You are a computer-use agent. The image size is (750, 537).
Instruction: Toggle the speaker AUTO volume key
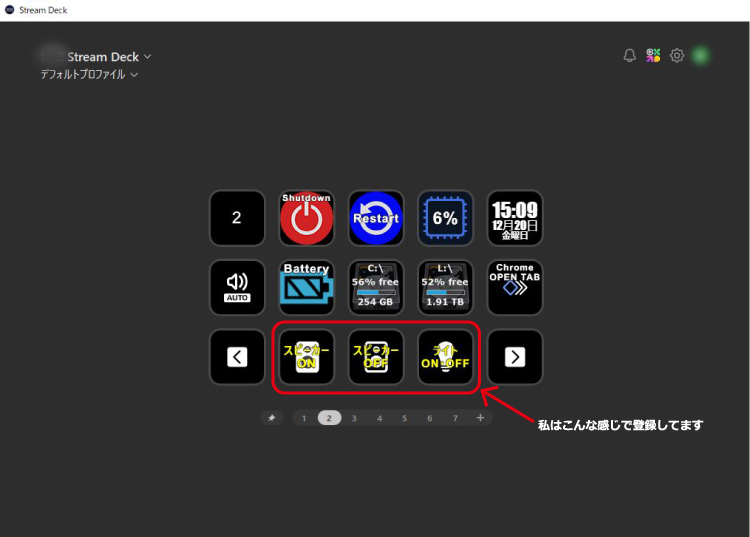click(x=237, y=287)
